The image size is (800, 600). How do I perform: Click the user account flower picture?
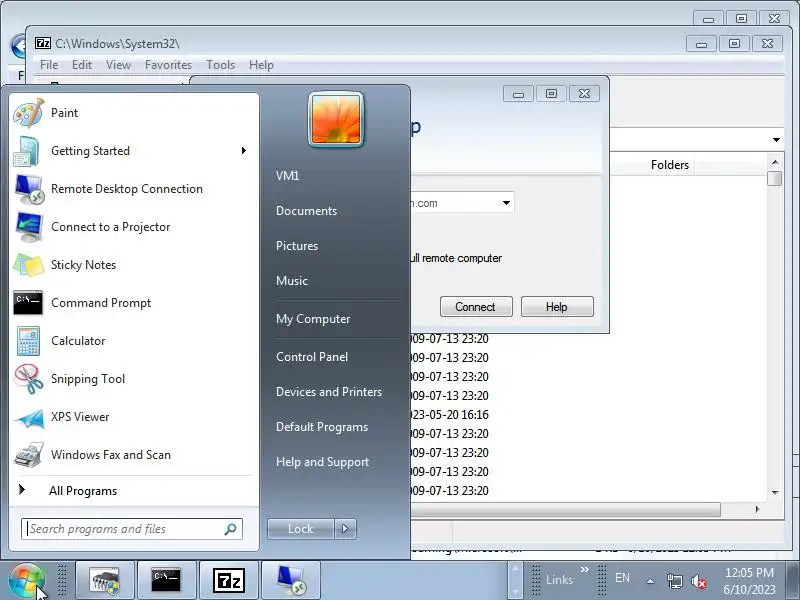pos(336,119)
